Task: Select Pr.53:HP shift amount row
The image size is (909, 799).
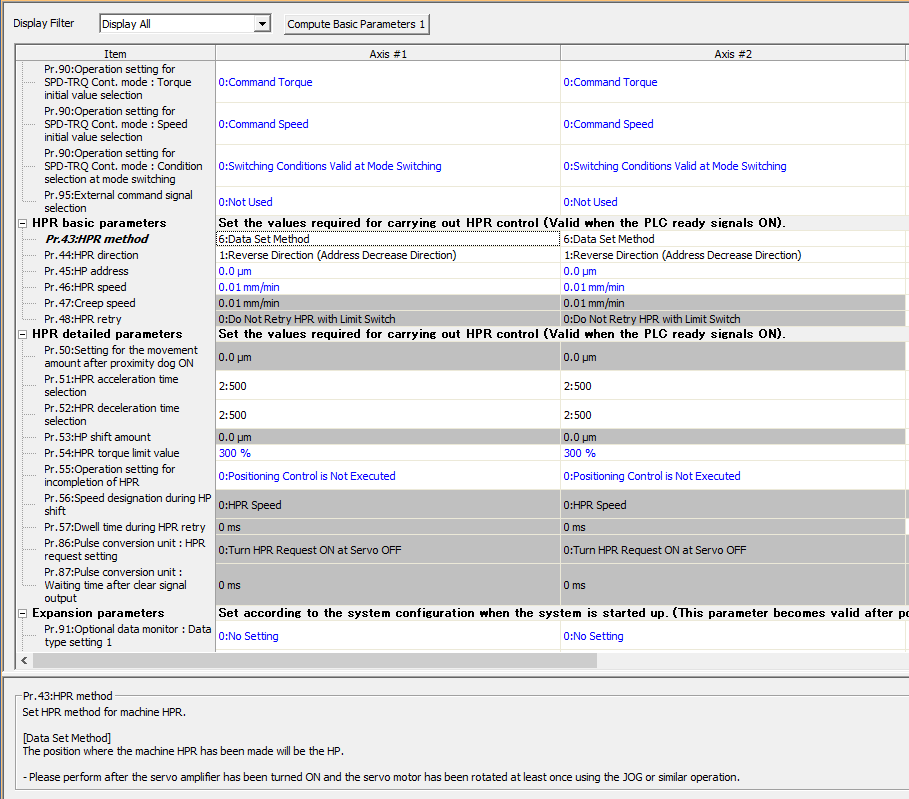Action: click(97, 437)
